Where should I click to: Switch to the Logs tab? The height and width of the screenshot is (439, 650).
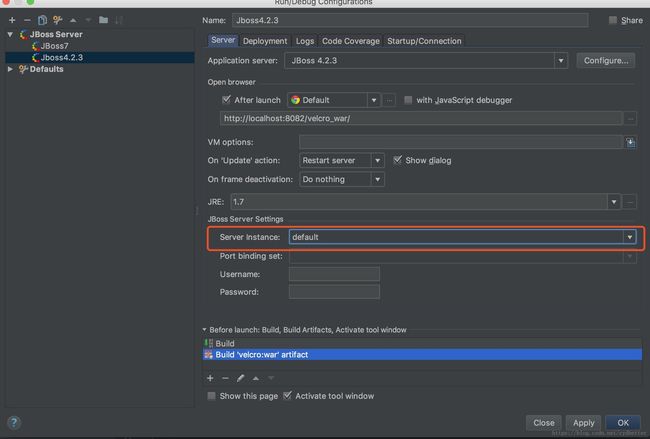click(x=305, y=41)
